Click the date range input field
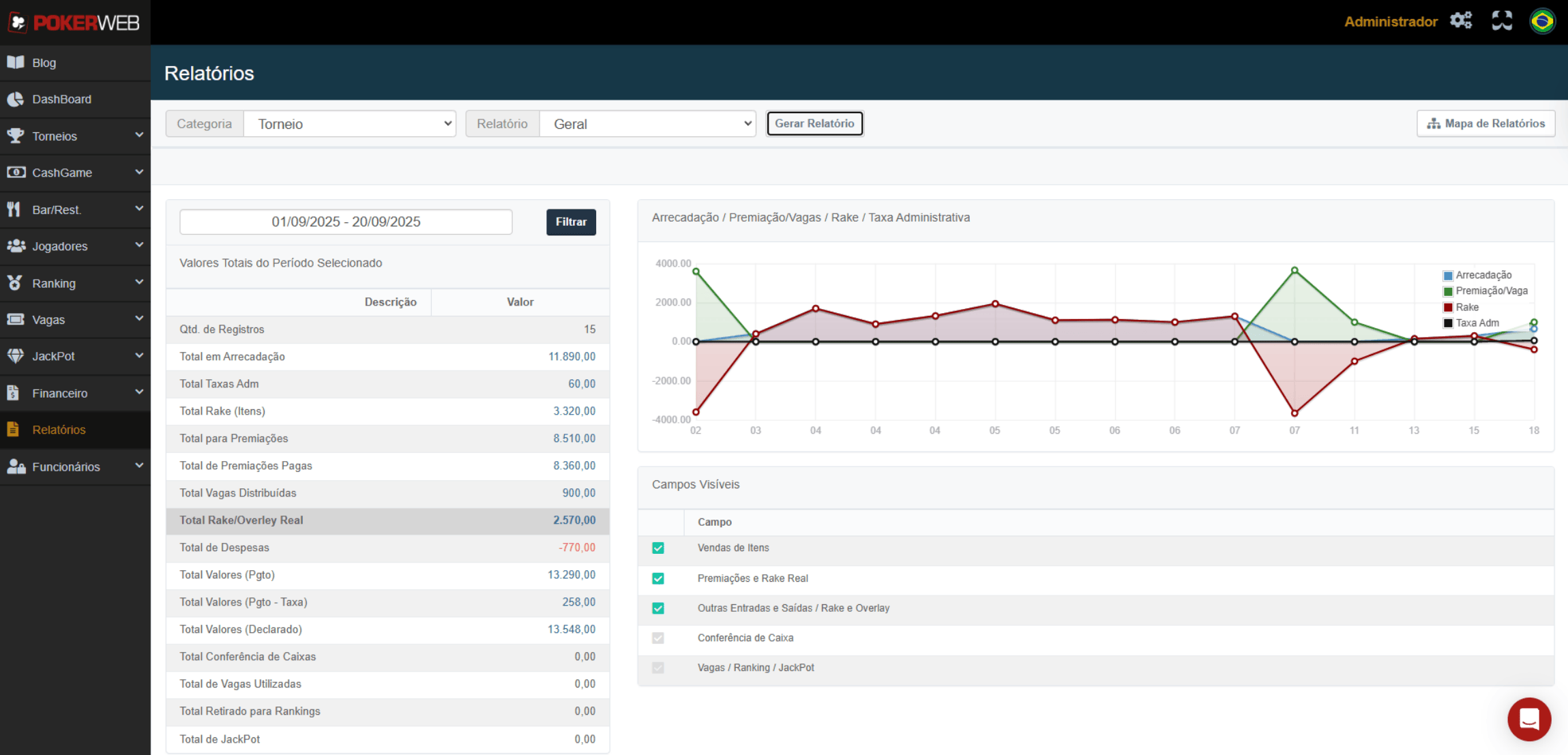 click(x=346, y=222)
